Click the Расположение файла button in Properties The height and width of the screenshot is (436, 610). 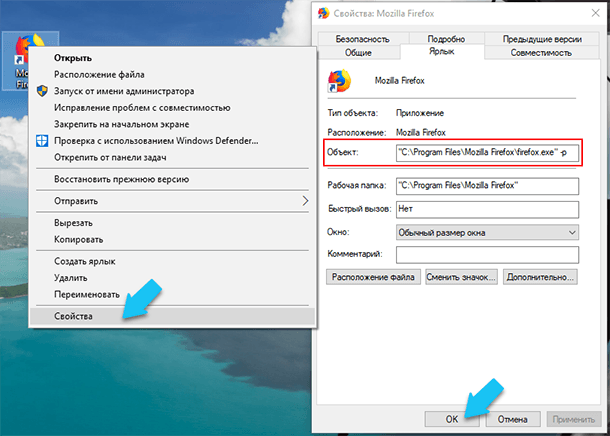pos(373,277)
